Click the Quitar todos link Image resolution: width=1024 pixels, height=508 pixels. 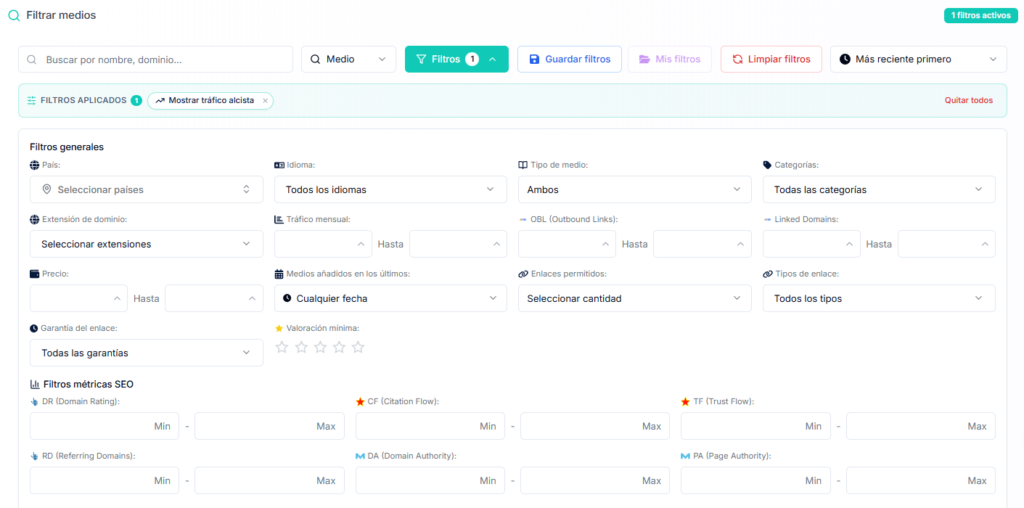968,101
